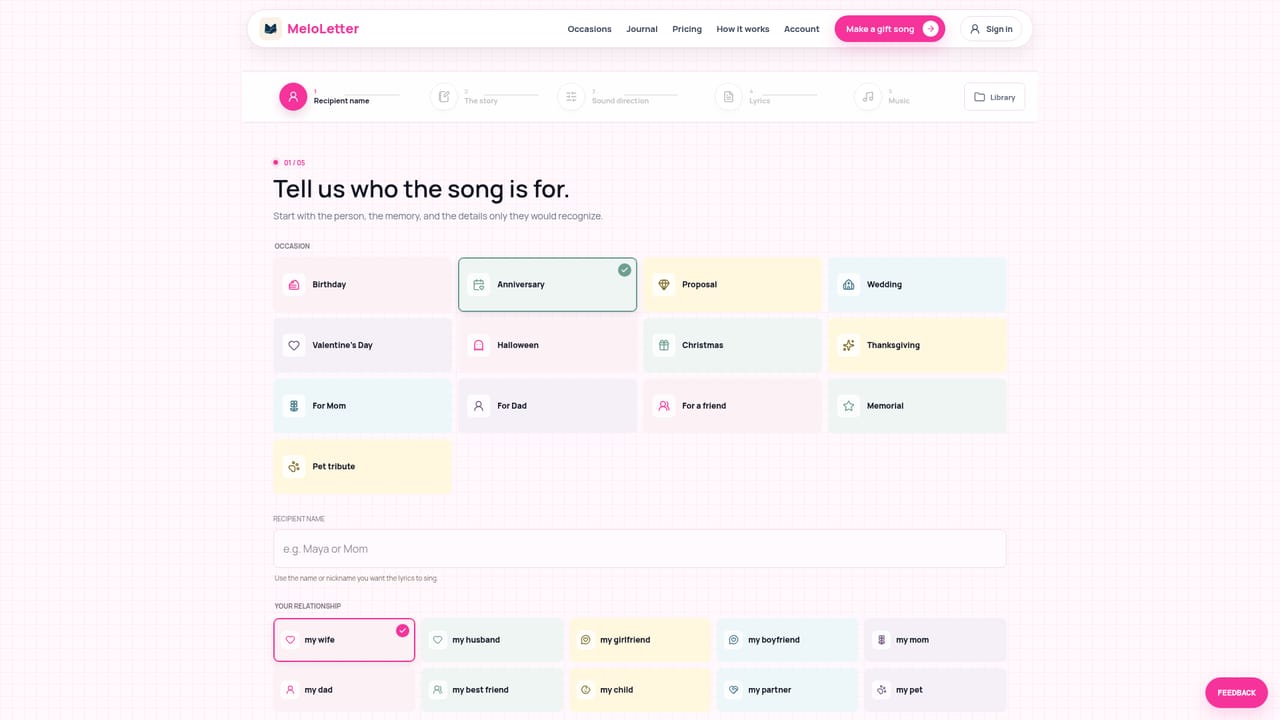Choose the Birthday occasion card
Viewport: 1280px width, 720px height.
tap(362, 285)
